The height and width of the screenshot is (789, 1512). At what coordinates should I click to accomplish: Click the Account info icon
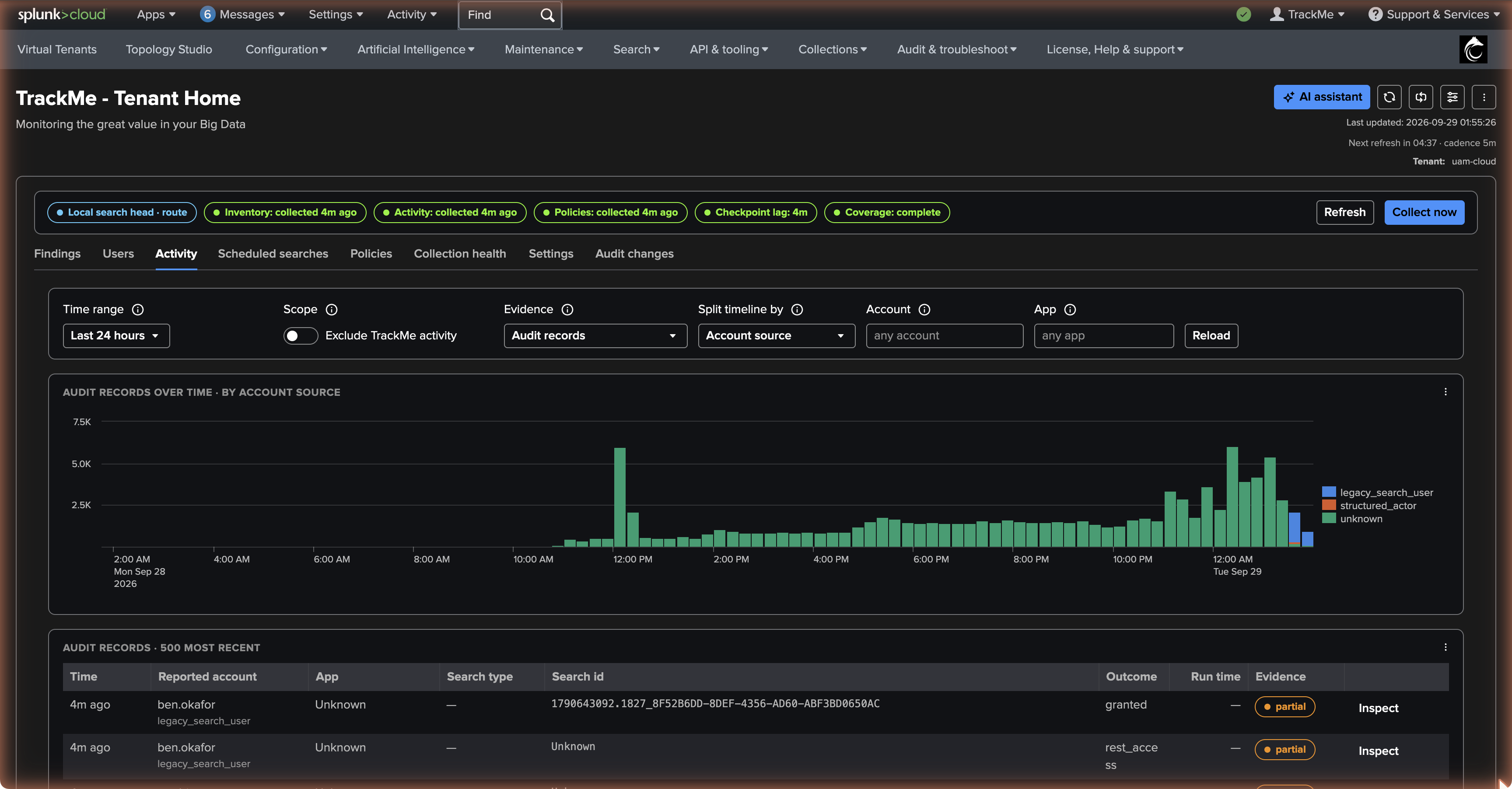[x=924, y=310]
